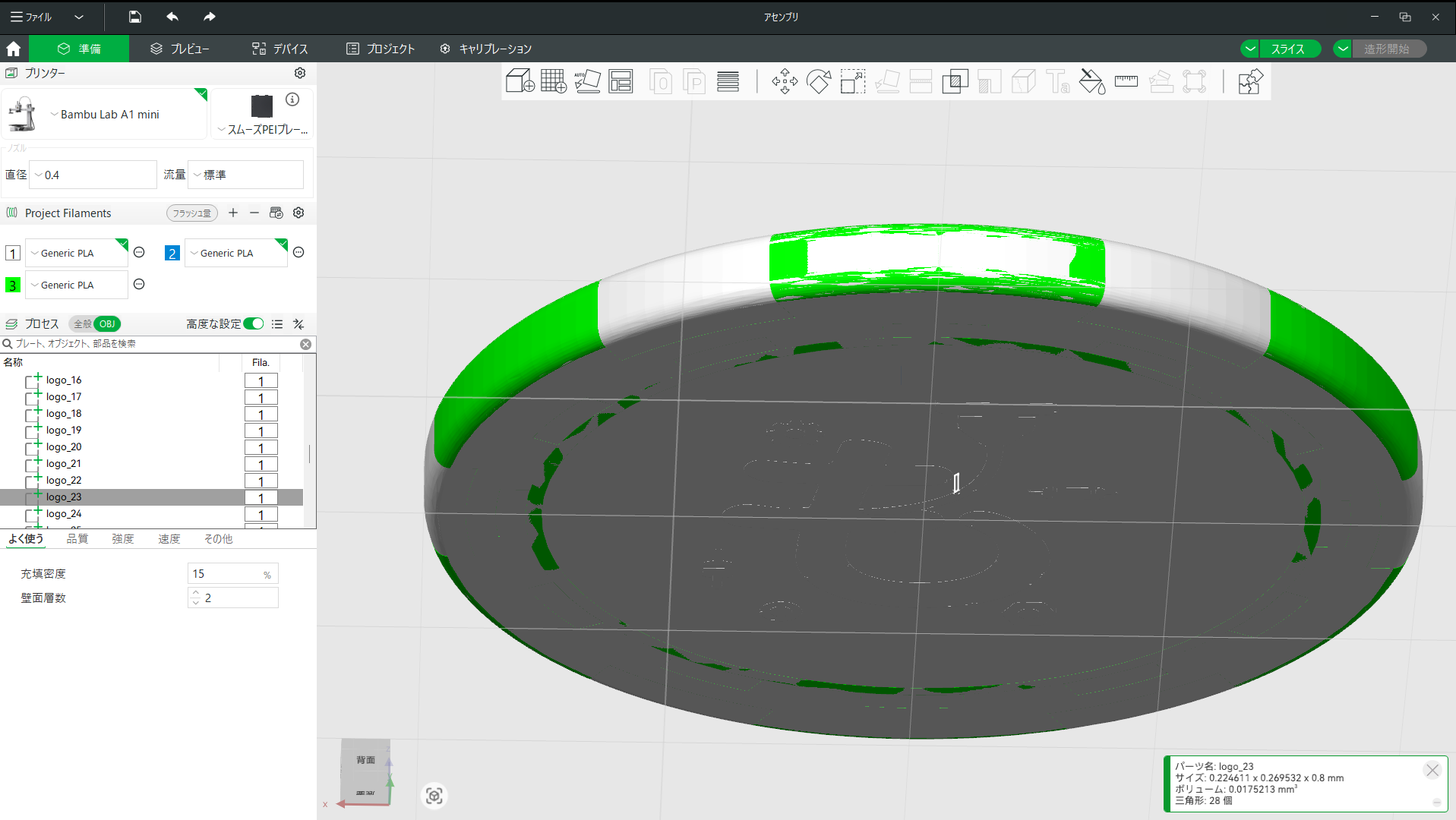The height and width of the screenshot is (820, 1456).
Task: Switch to the プロジェクト tab
Action: [381, 49]
